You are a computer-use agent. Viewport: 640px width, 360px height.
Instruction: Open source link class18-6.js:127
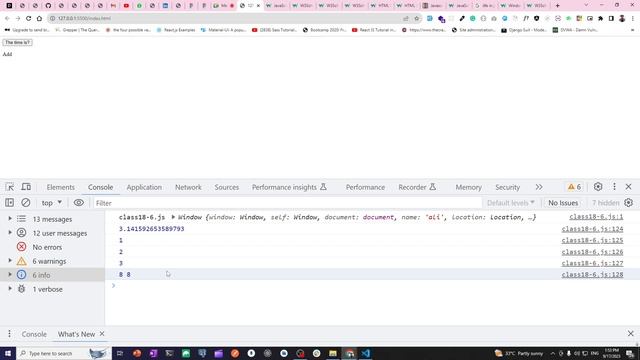tap(592, 263)
